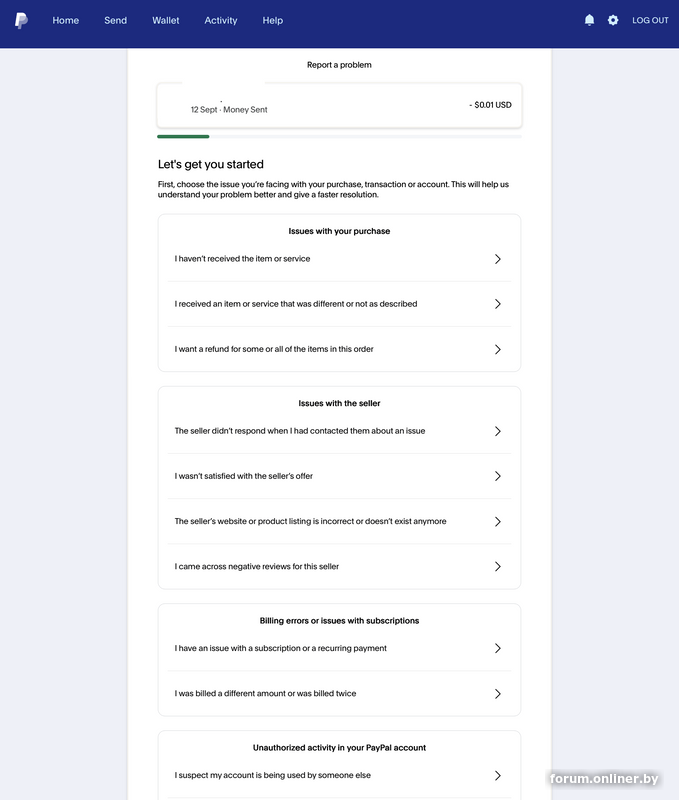Click the PayPal logo icon
The height and width of the screenshot is (800, 679).
click(21, 21)
